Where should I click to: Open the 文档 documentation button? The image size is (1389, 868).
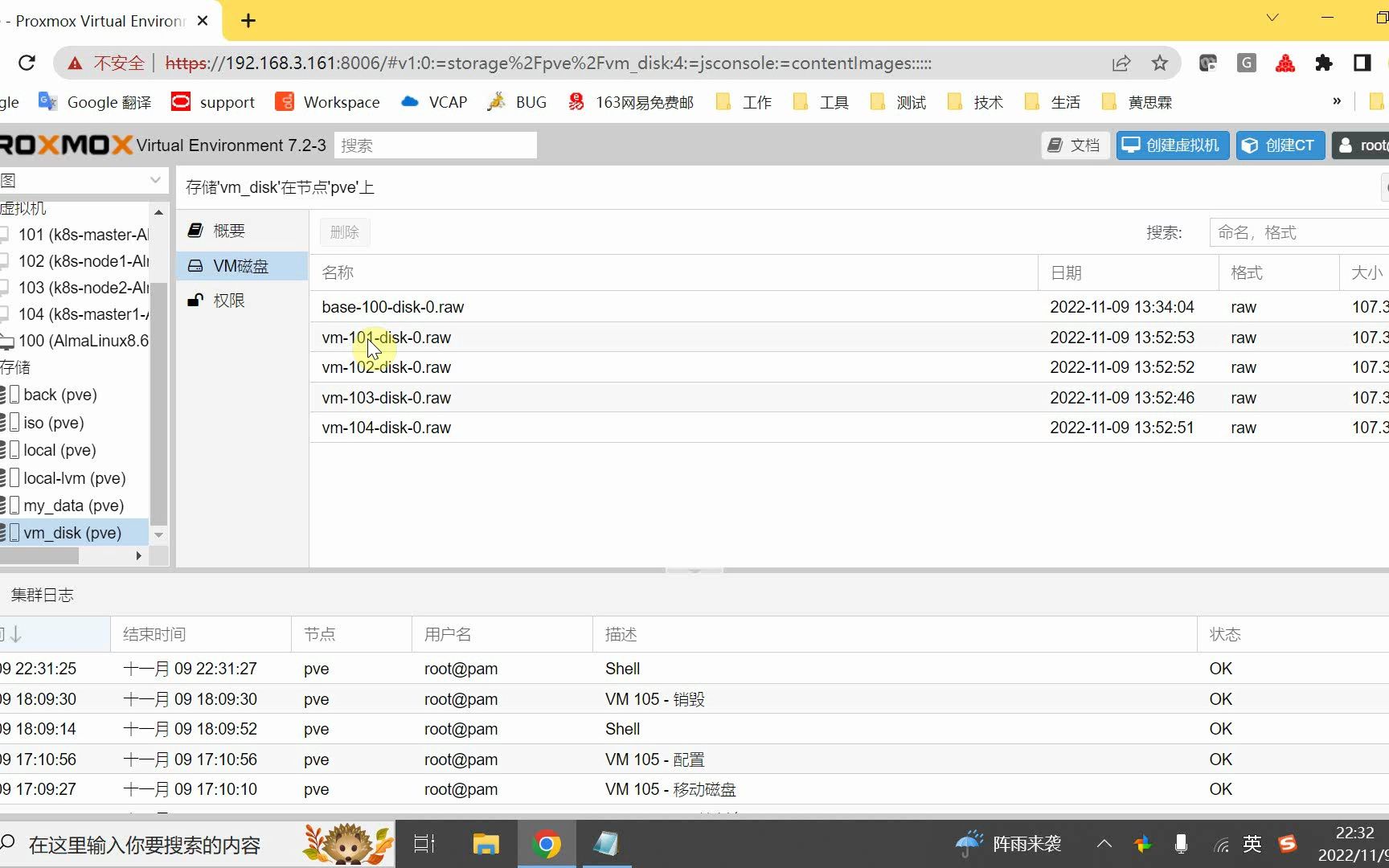point(1075,145)
